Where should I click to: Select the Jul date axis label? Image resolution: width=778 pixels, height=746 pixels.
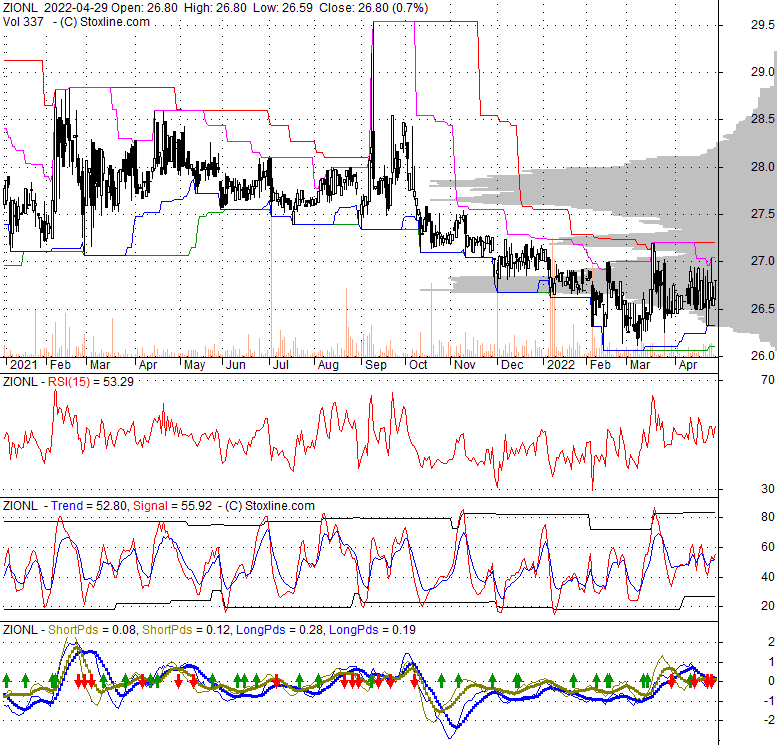281,365
